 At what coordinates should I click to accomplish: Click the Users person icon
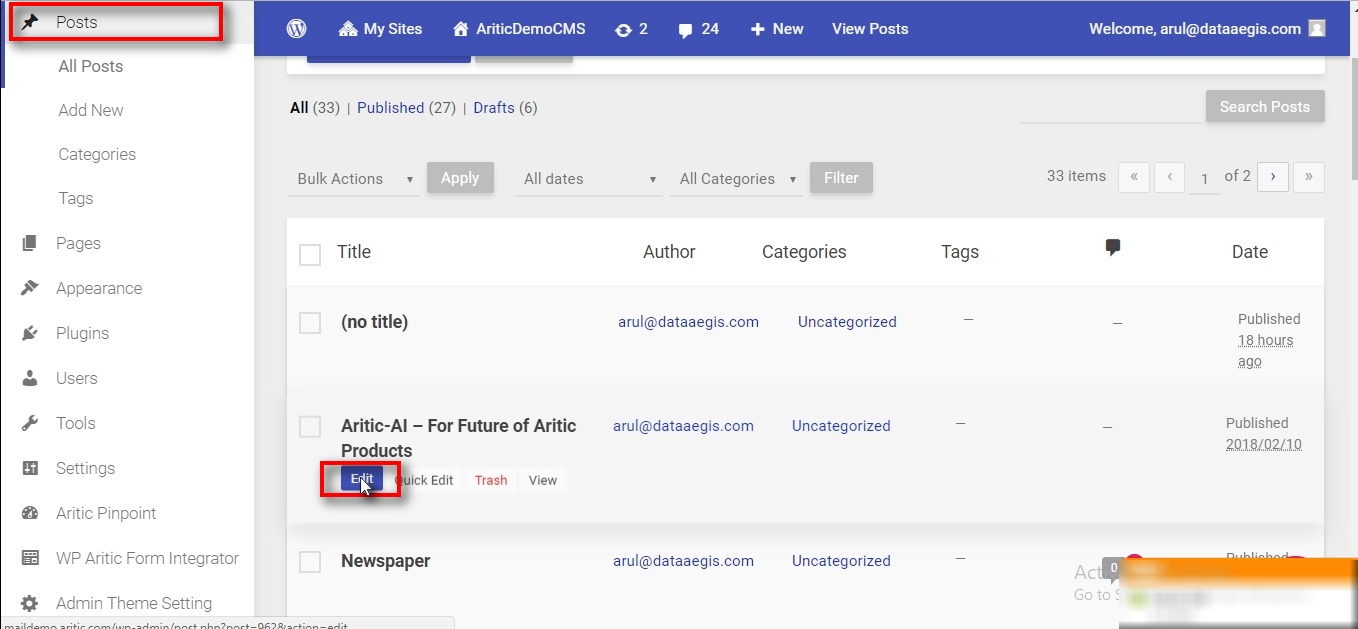[30, 378]
